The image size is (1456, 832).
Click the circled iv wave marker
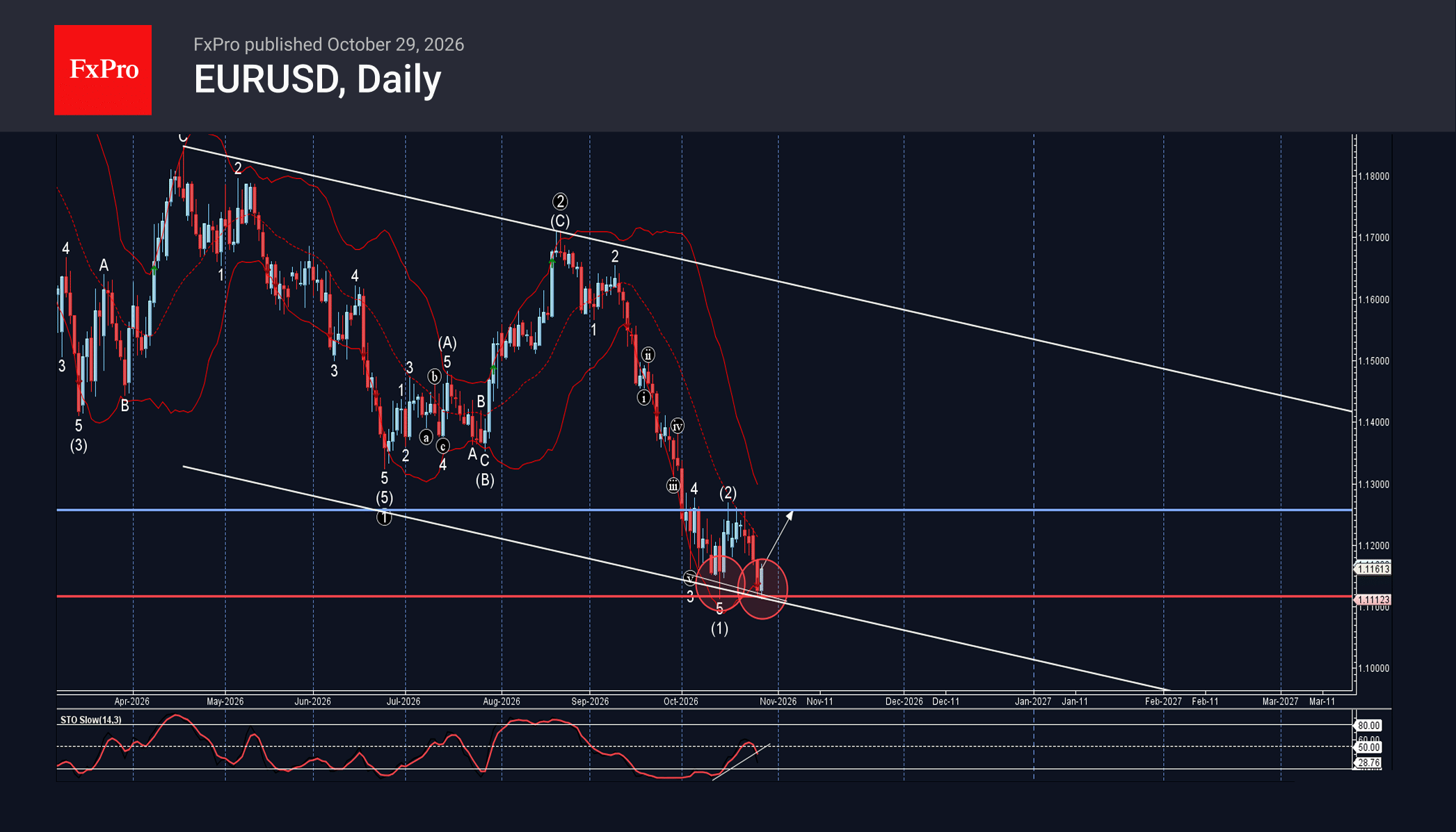click(677, 426)
